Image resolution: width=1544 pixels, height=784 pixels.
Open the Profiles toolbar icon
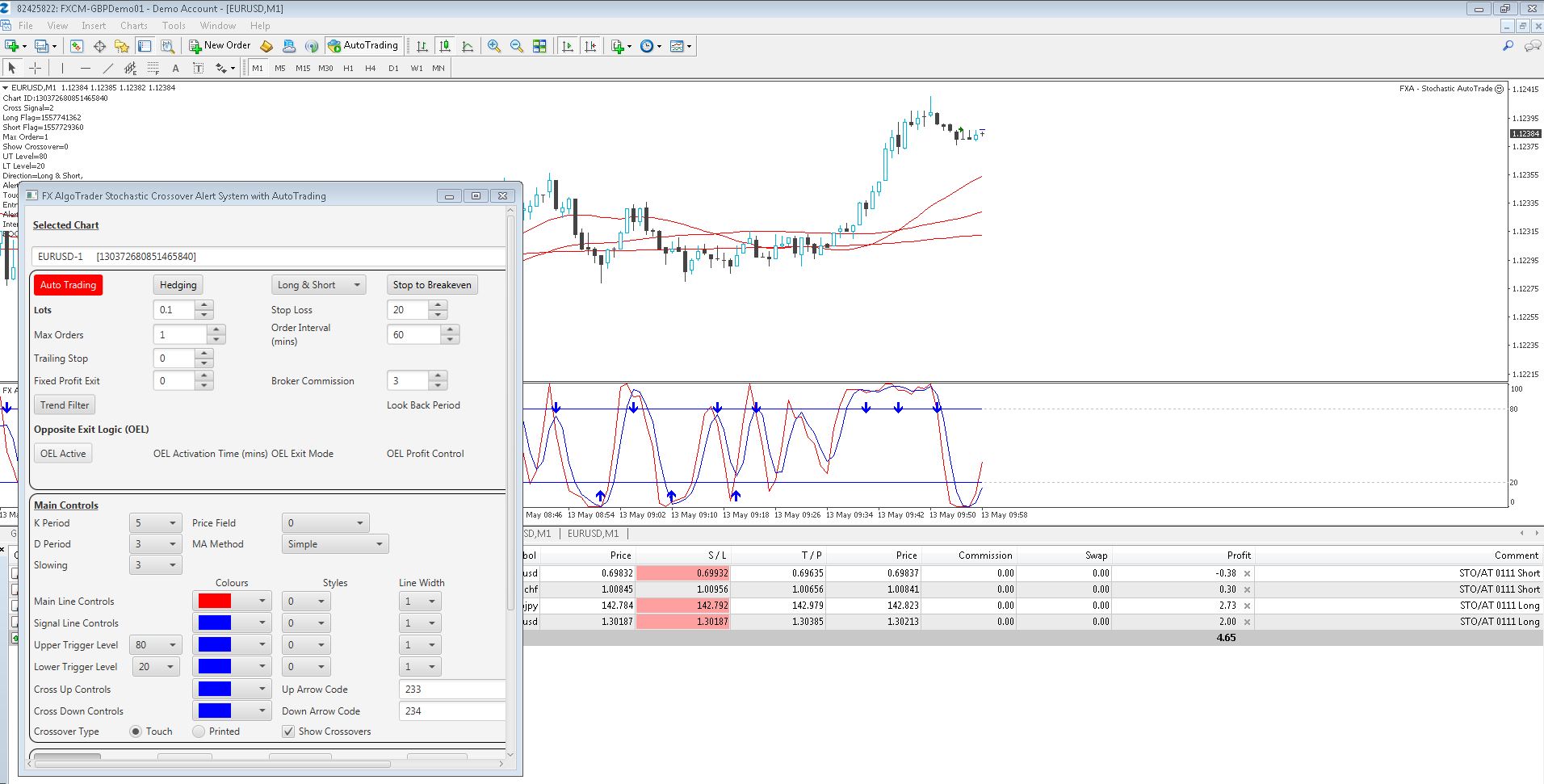(x=41, y=46)
